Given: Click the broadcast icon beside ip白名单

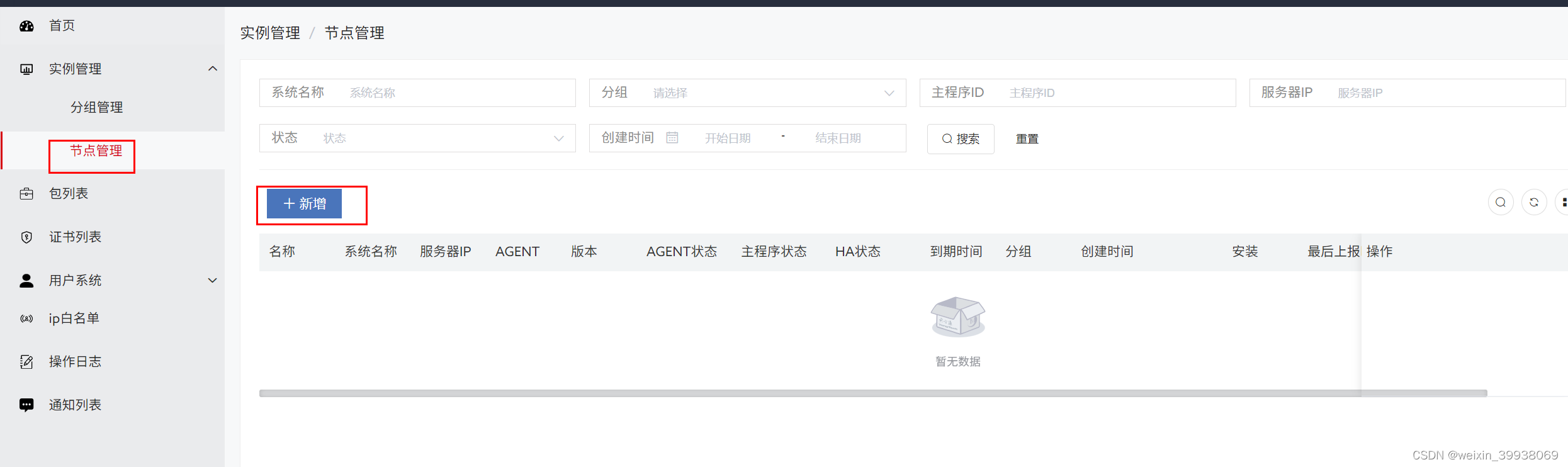Looking at the screenshot, I should coord(26,318).
